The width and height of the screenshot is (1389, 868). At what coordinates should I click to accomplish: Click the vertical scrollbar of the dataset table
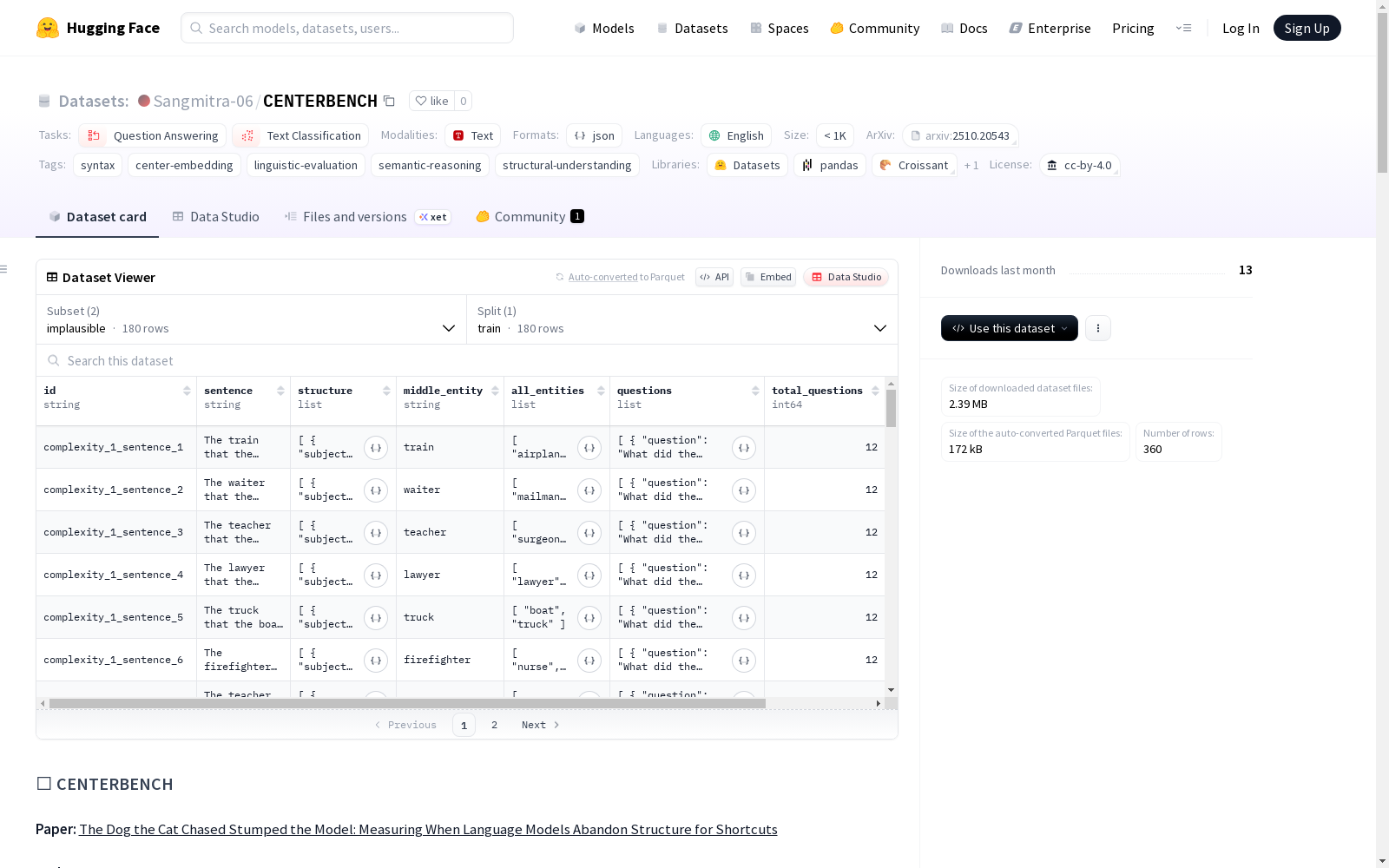point(891,408)
